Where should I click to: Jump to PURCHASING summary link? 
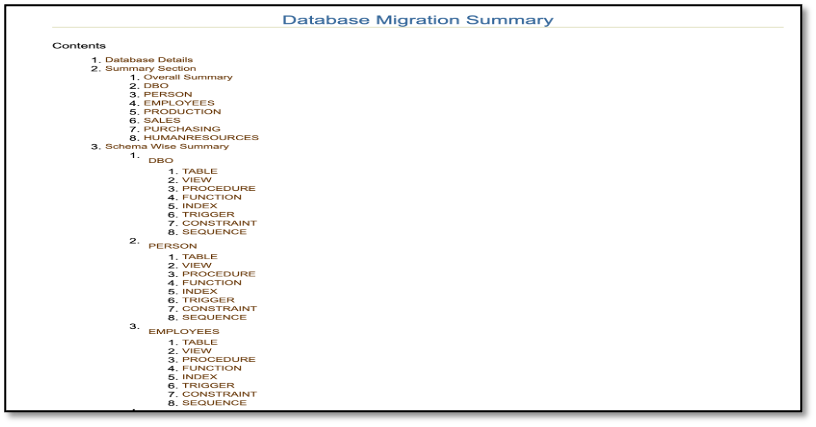(x=182, y=129)
